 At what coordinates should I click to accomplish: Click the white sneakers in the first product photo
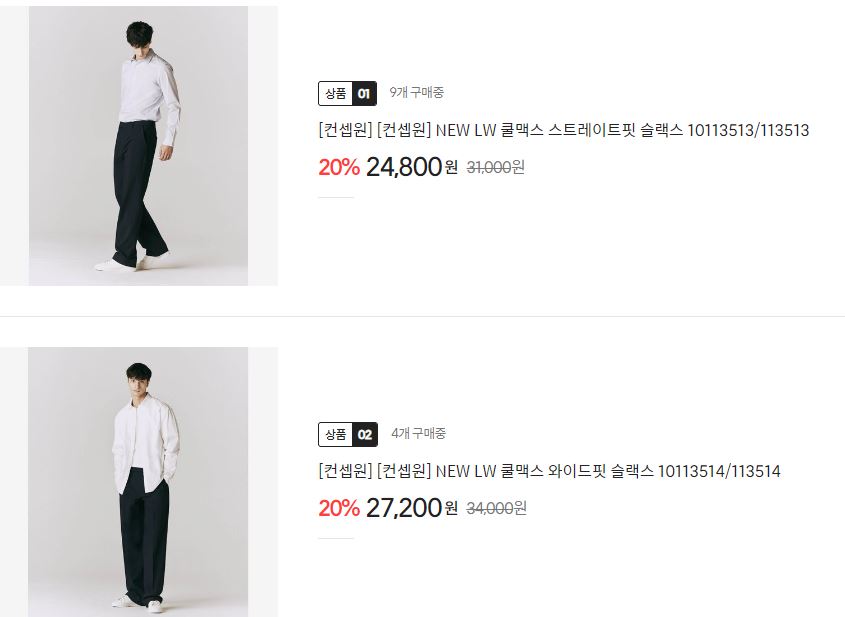pyautogui.click(x=131, y=262)
